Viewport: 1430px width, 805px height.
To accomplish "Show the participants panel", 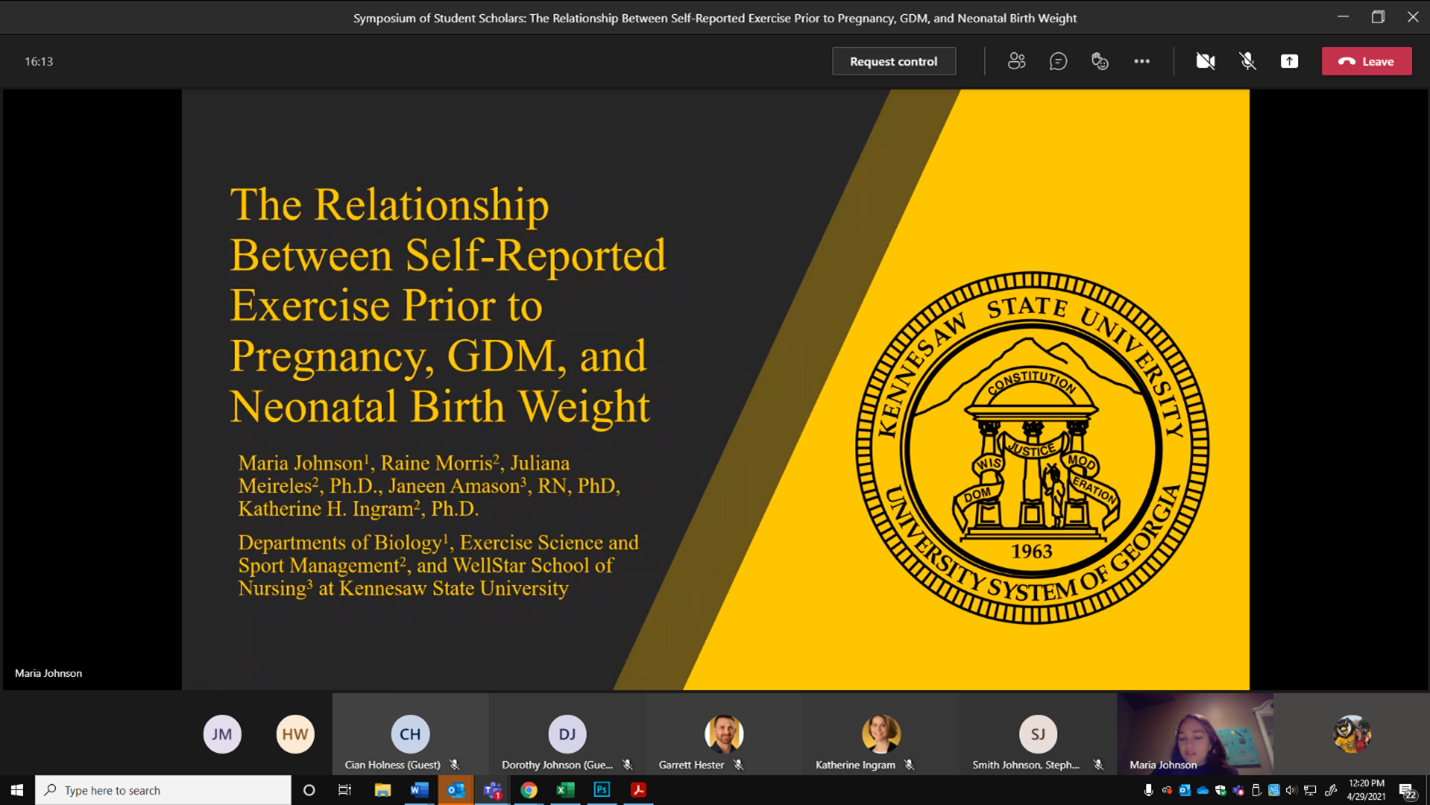I will (x=1016, y=61).
